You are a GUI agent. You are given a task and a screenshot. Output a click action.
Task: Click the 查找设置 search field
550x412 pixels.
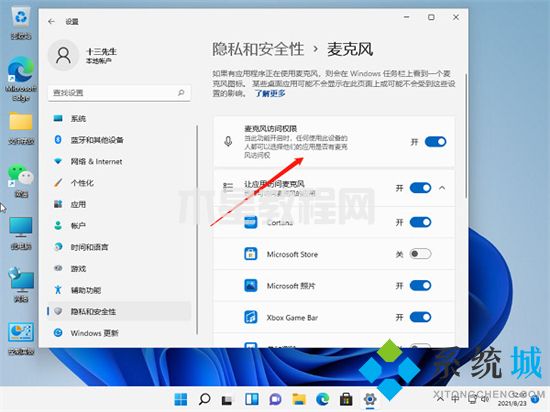tap(119, 93)
